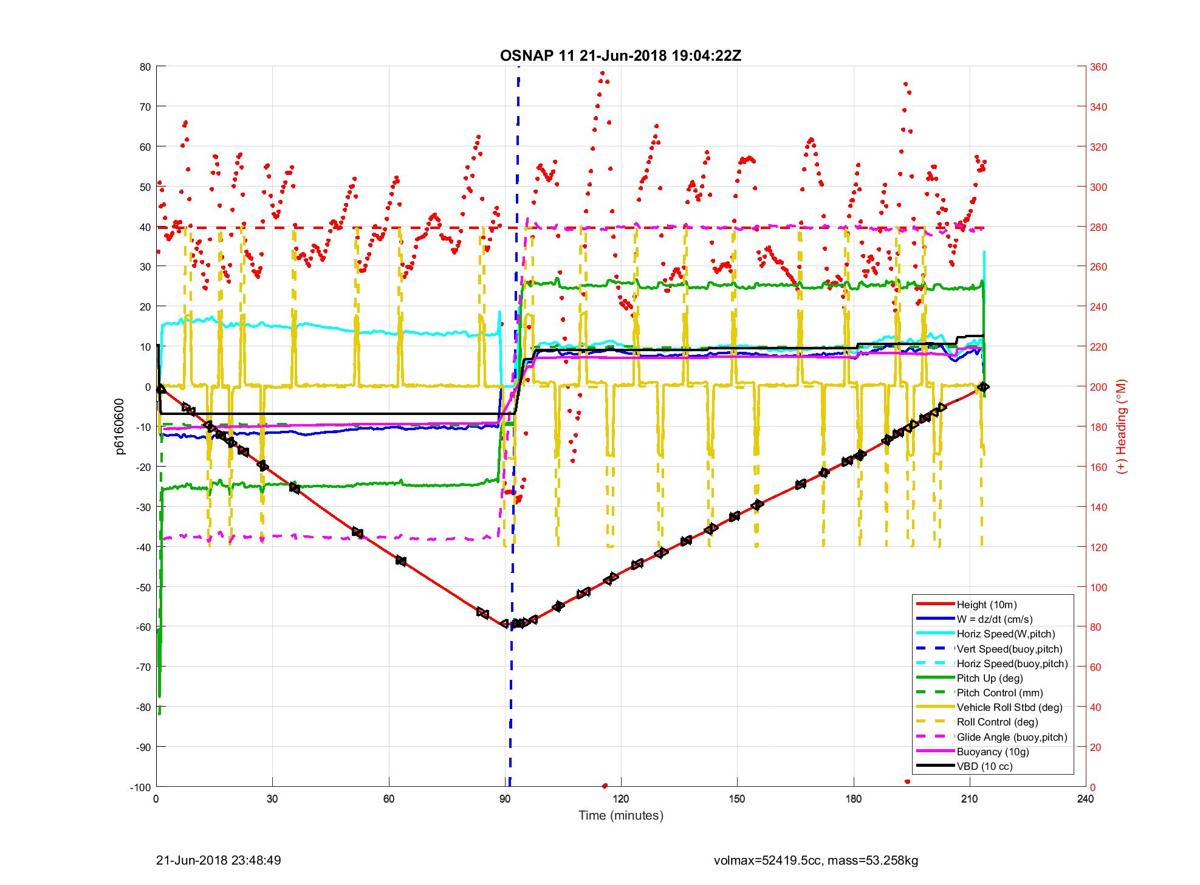Select the -100 tick on the left axis

(x=139, y=787)
